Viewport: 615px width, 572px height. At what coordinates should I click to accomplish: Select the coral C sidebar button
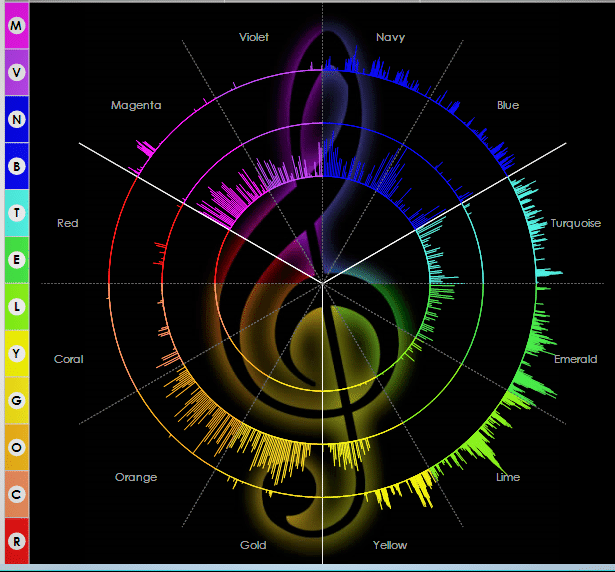[x=16, y=494]
